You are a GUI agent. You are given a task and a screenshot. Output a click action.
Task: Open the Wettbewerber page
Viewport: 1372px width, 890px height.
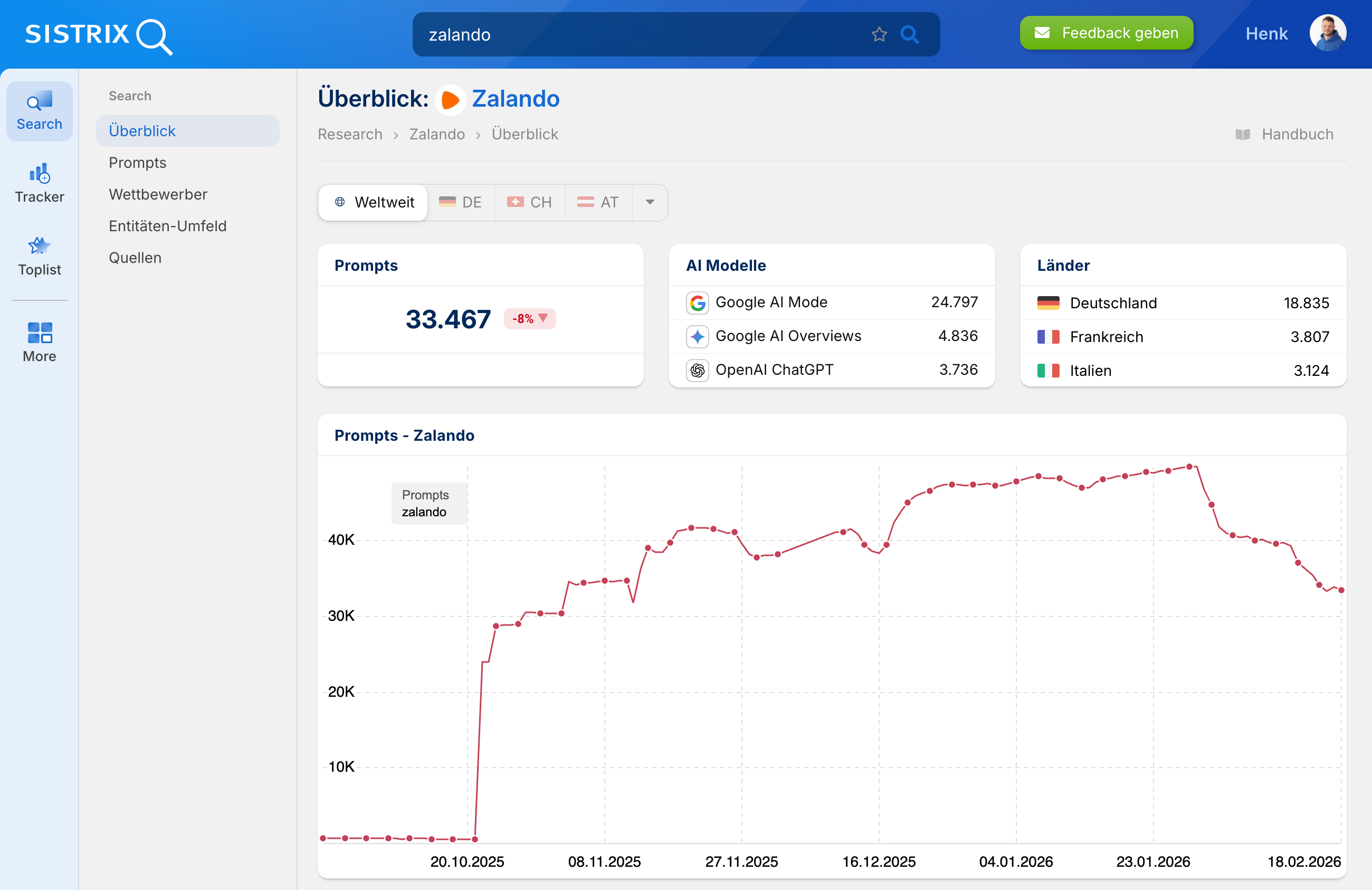point(158,194)
